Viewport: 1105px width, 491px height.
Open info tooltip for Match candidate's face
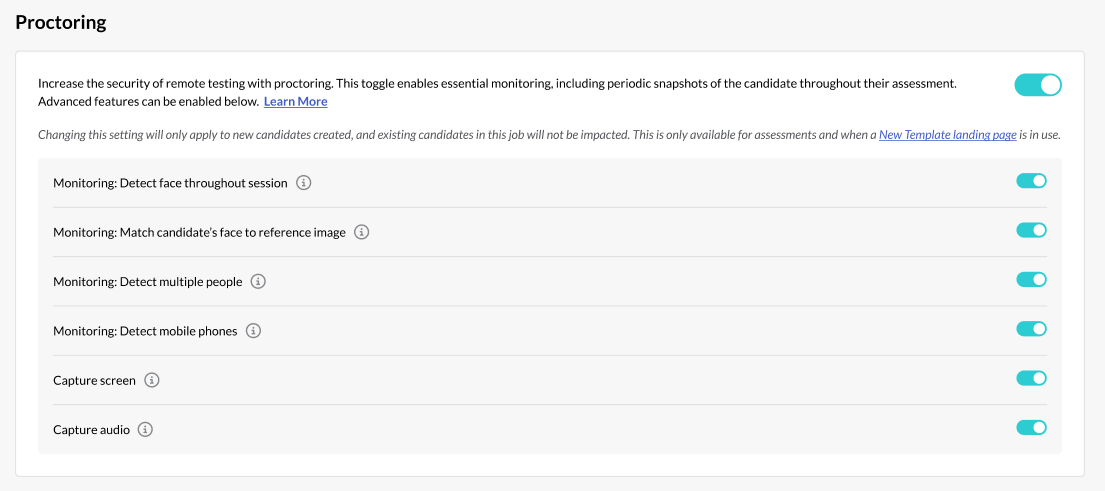click(x=362, y=232)
